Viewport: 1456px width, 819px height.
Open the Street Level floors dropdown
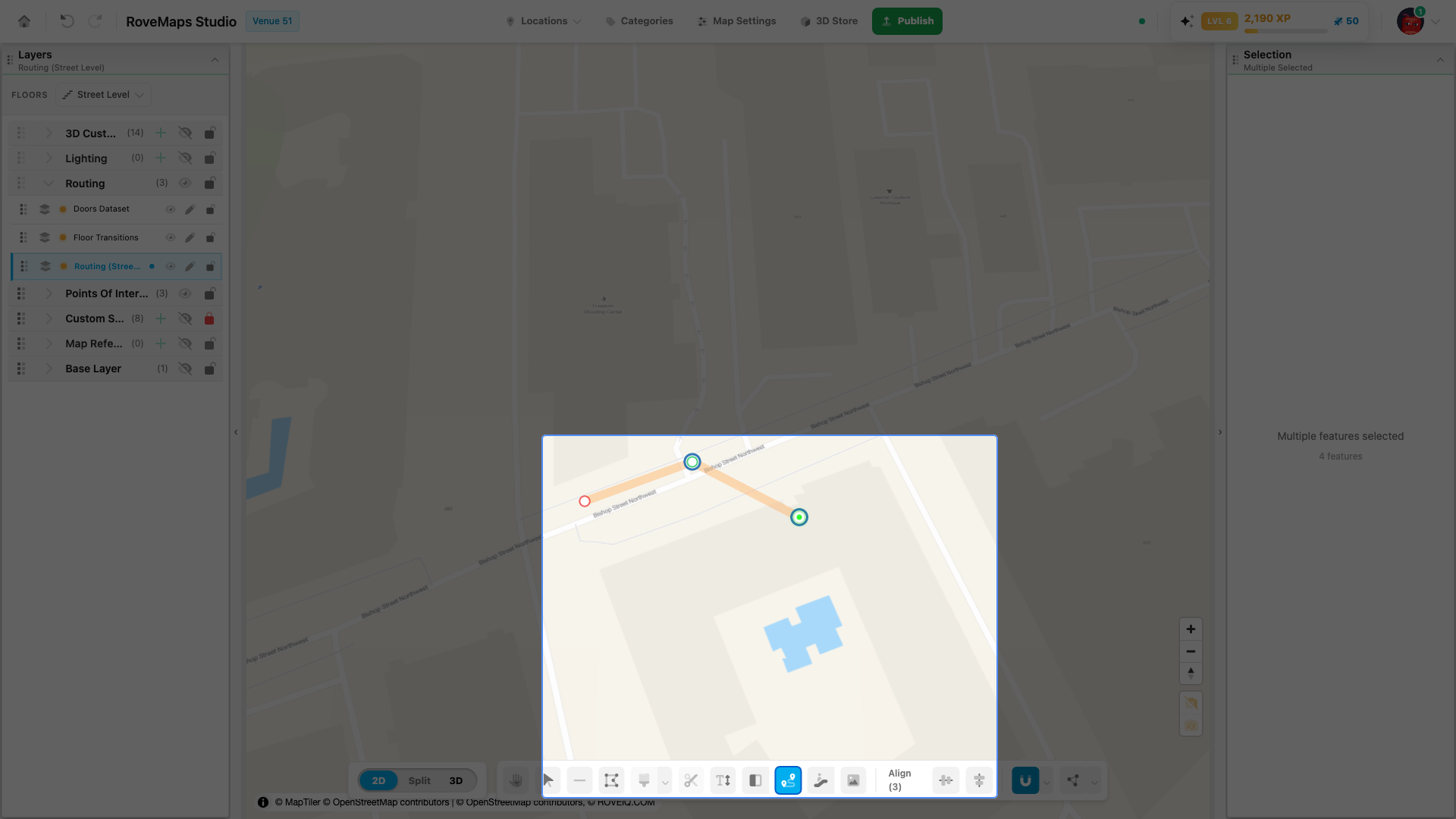(x=103, y=95)
